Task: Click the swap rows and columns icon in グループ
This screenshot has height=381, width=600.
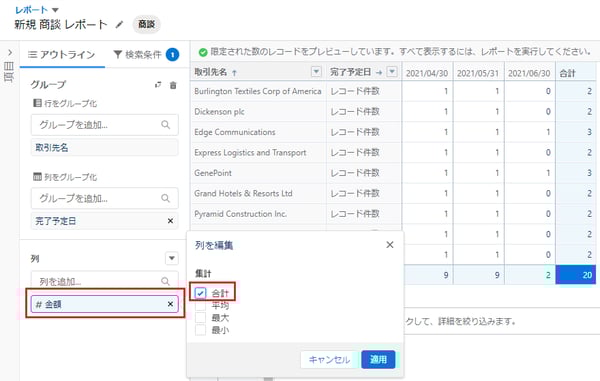Action: coord(158,85)
